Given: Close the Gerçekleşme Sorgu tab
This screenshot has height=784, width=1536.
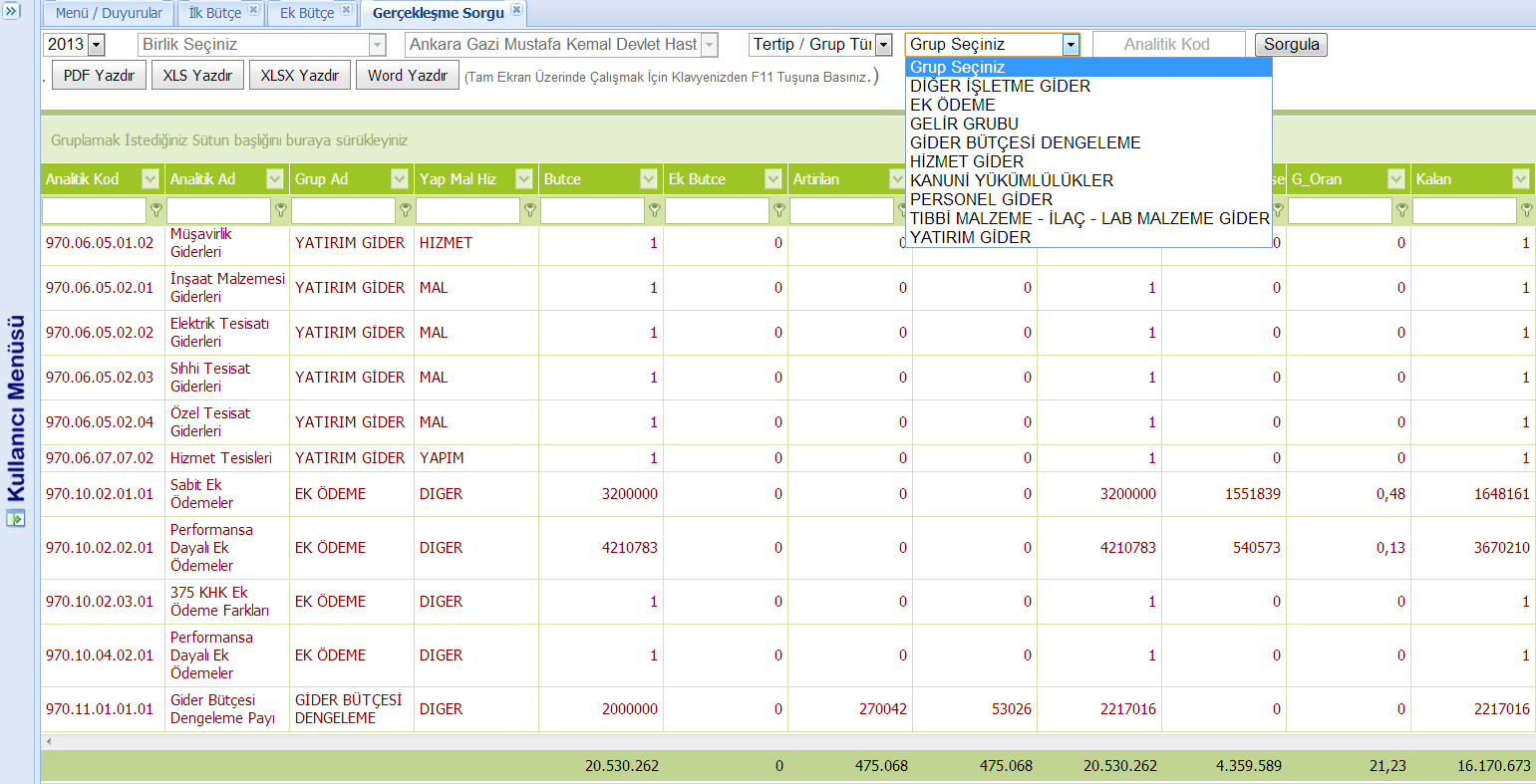Looking at the screenshot, I should 516,11.
